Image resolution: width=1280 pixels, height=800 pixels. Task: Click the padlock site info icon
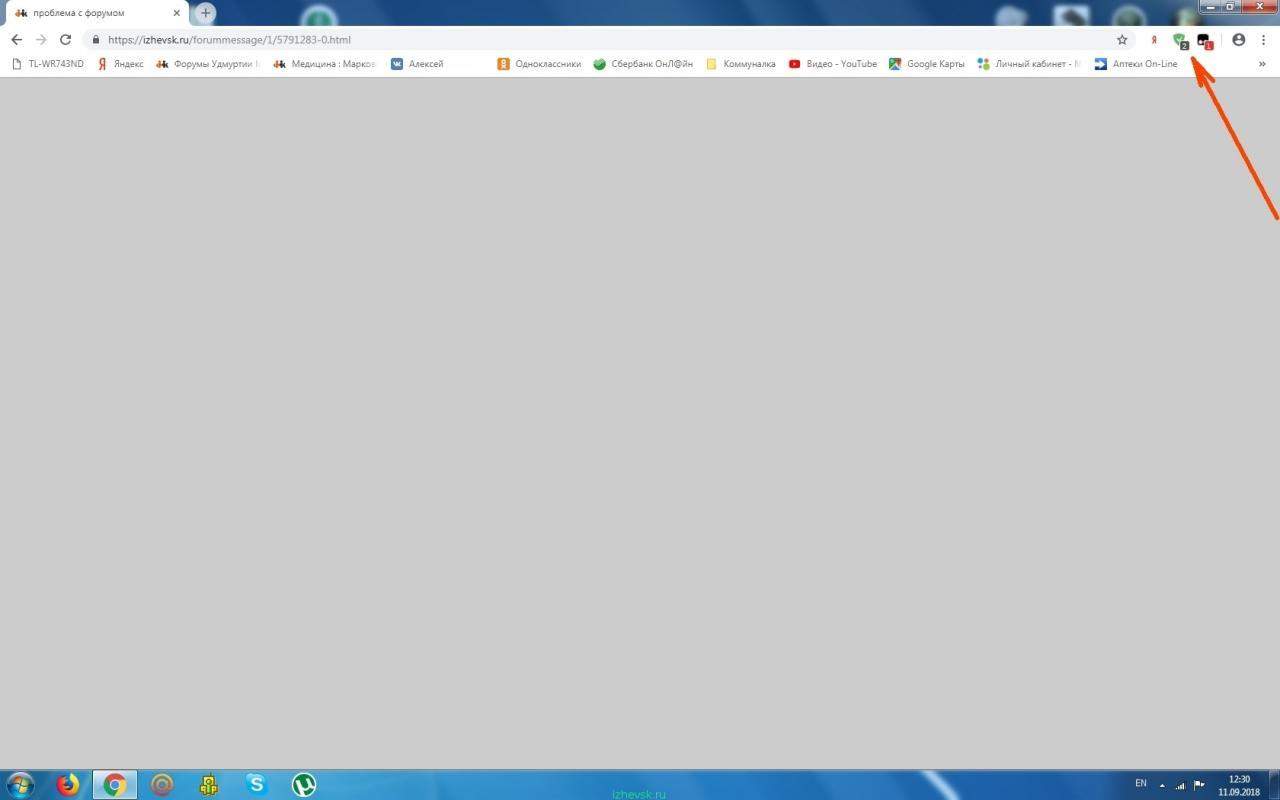pyautogui.click(x=96, y=40)
